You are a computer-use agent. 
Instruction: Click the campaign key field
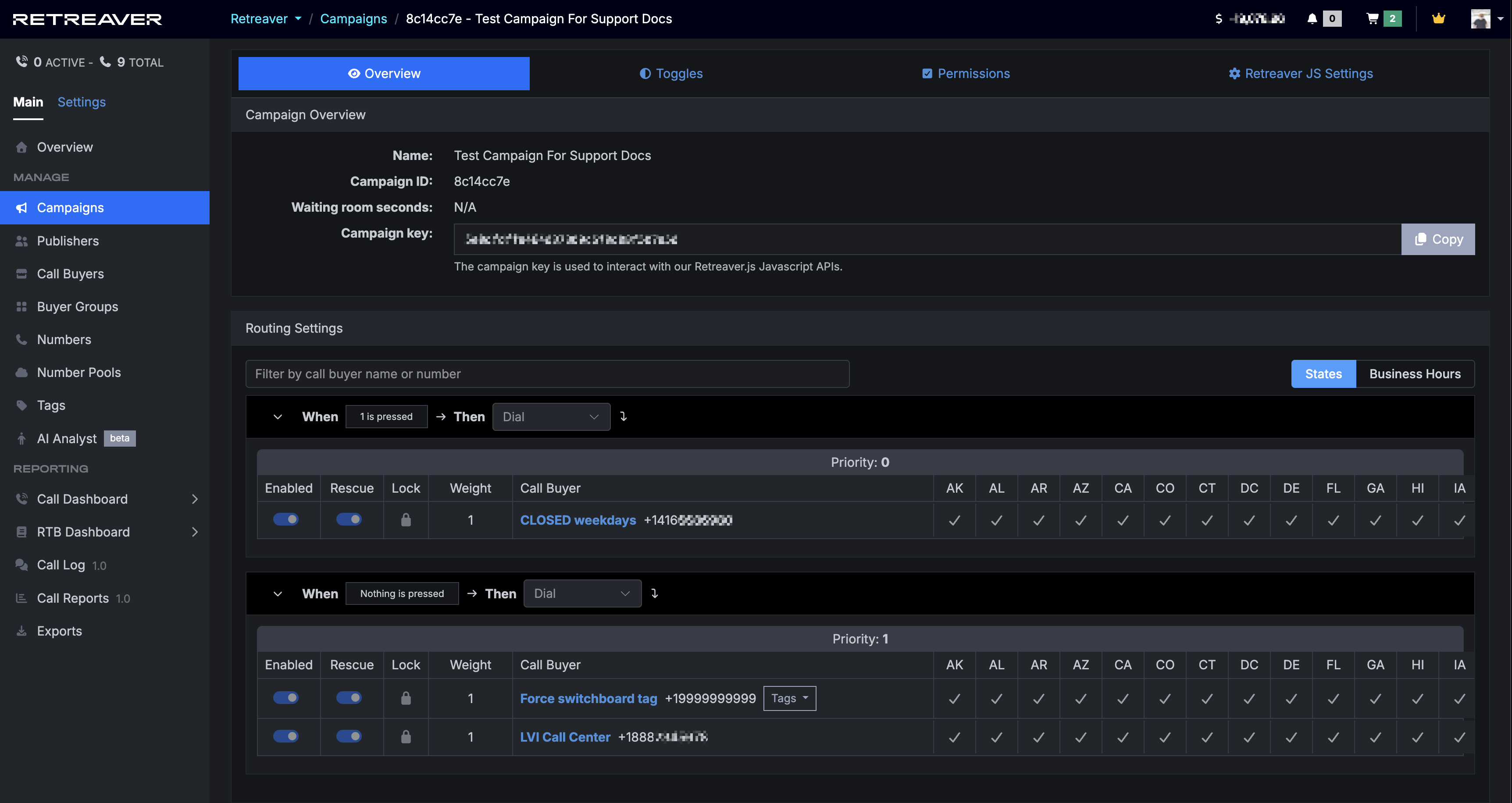pyautogui.click(x=927, y=239)
